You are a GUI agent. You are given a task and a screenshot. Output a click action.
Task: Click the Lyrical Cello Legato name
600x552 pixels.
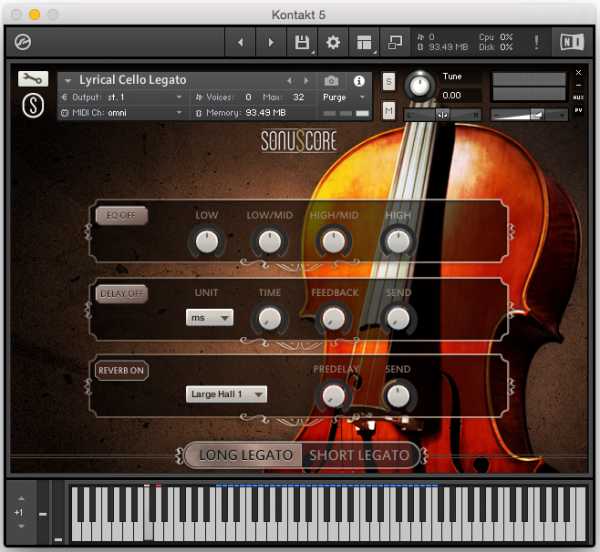(132, 80)
